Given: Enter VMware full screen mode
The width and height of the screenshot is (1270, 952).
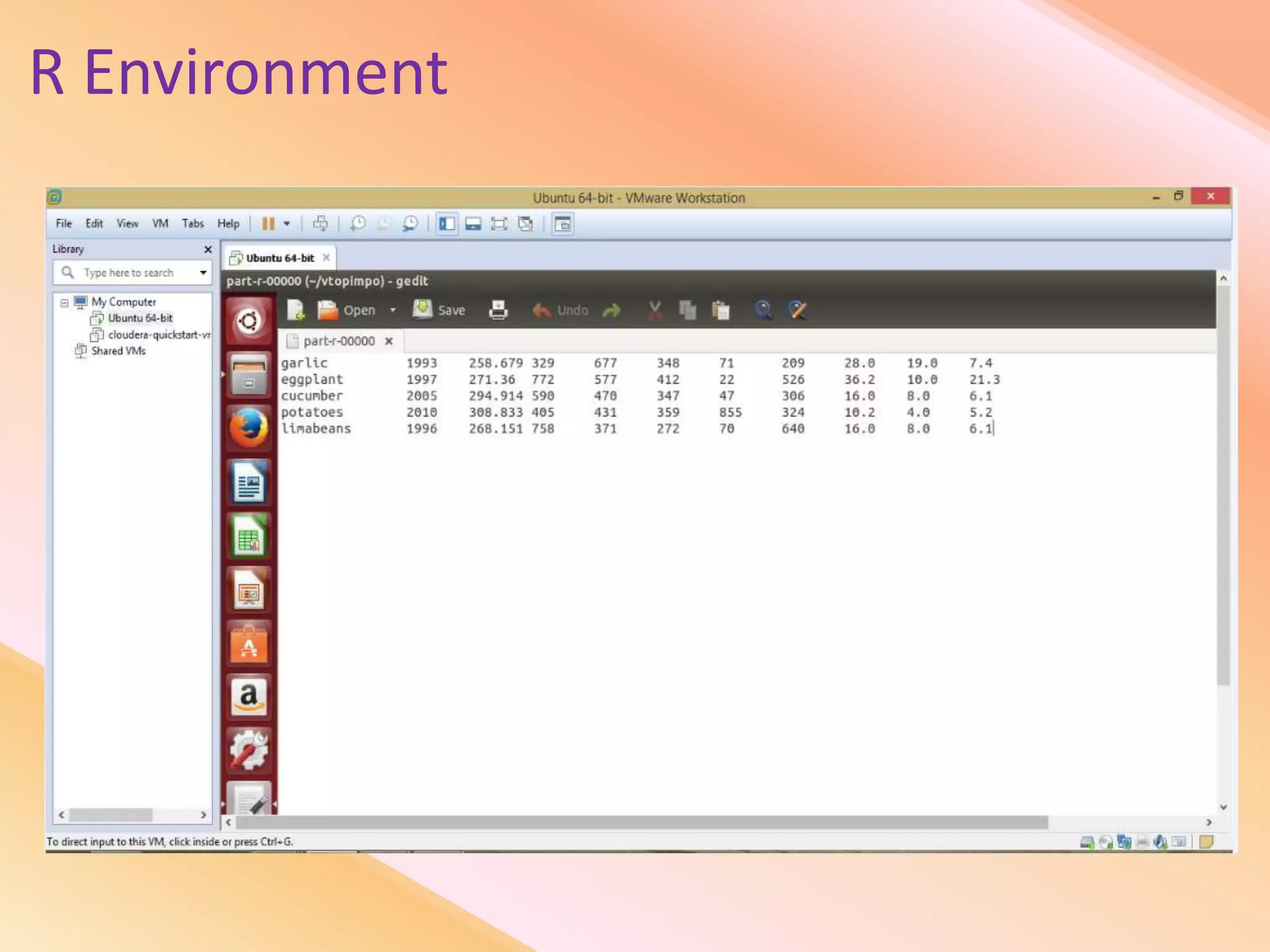Looking at the screenshot, I should pos(499,224).
